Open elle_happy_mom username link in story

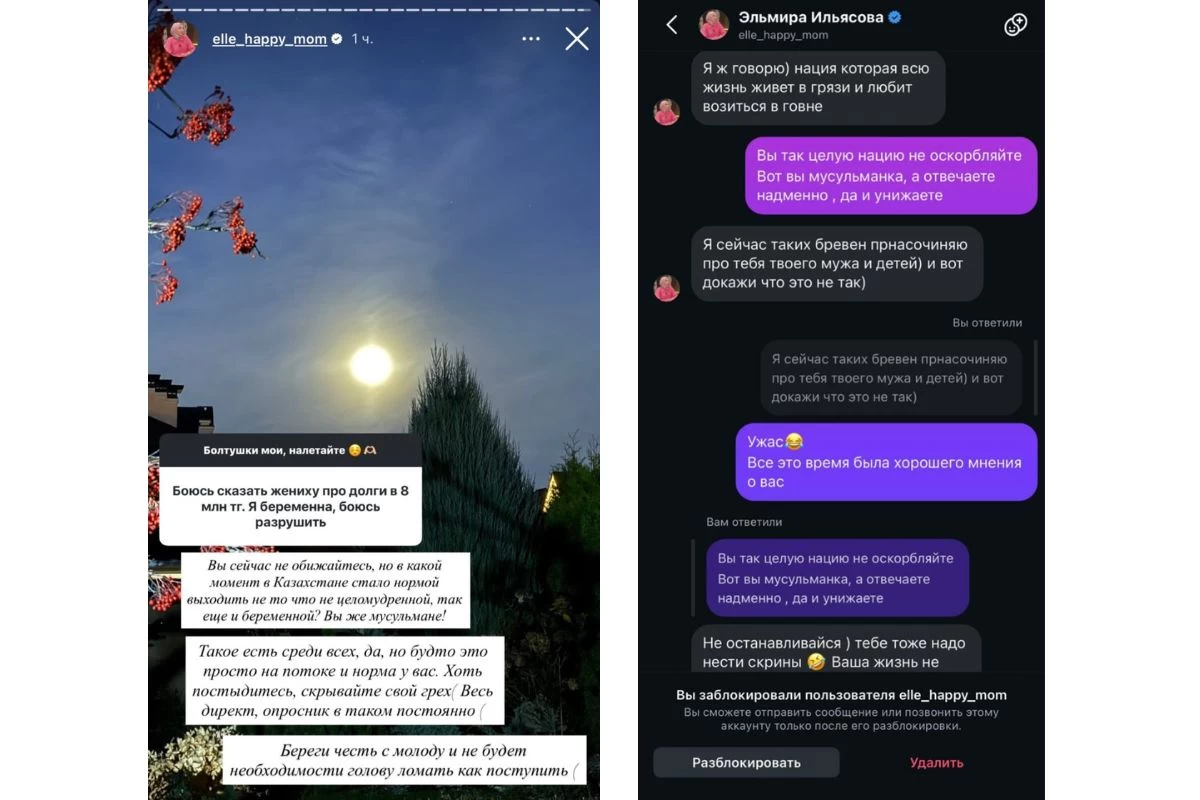(x=269, y=39)
